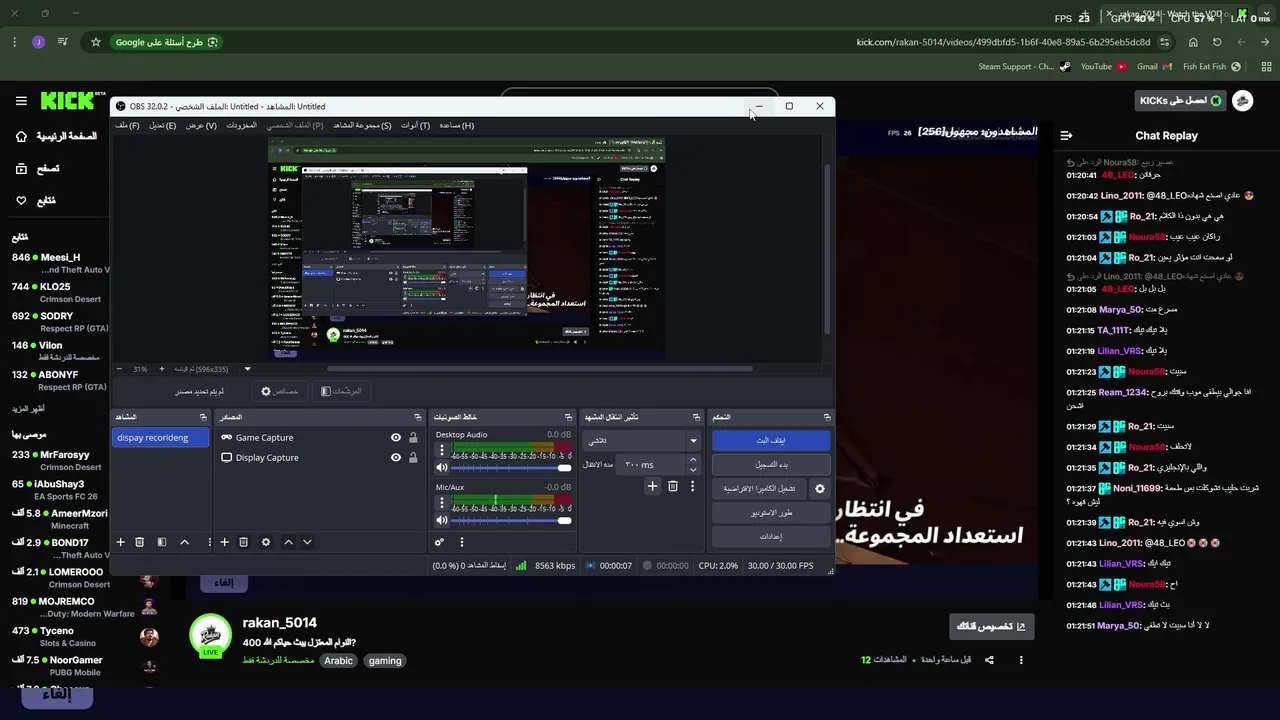1280x720 pixels.
Task: Open source properties gear in sources panel
Action: click(x=266, y=542)
